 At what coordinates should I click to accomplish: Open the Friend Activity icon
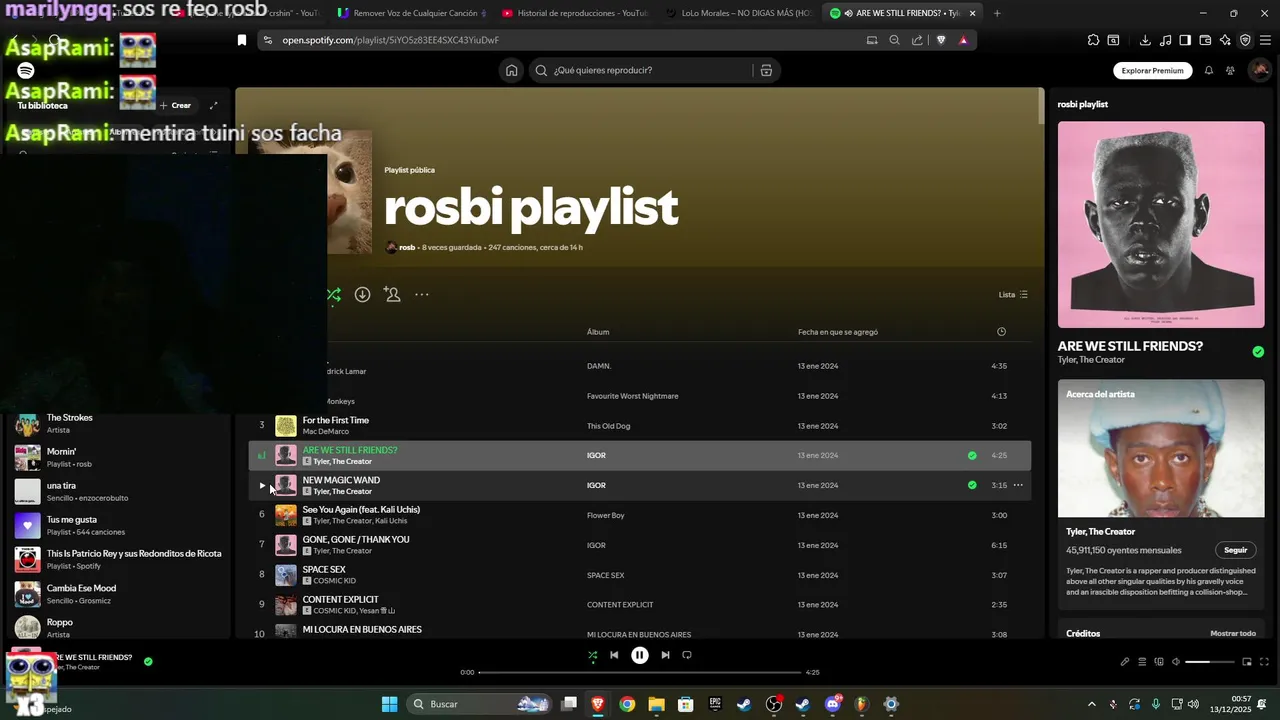[1230, 70]
